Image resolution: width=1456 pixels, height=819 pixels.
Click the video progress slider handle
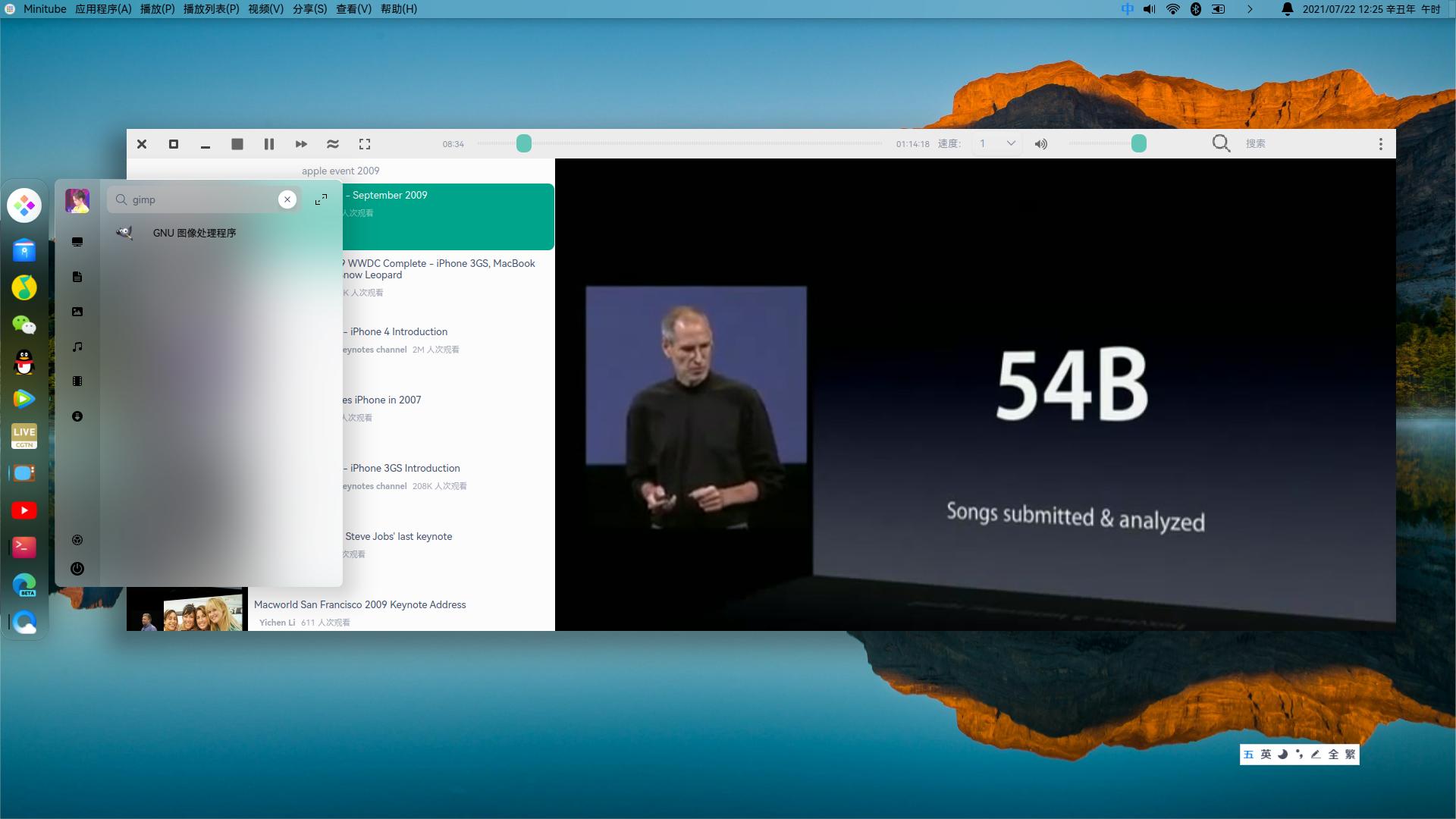pyautogui.click(x=524, y=143)
